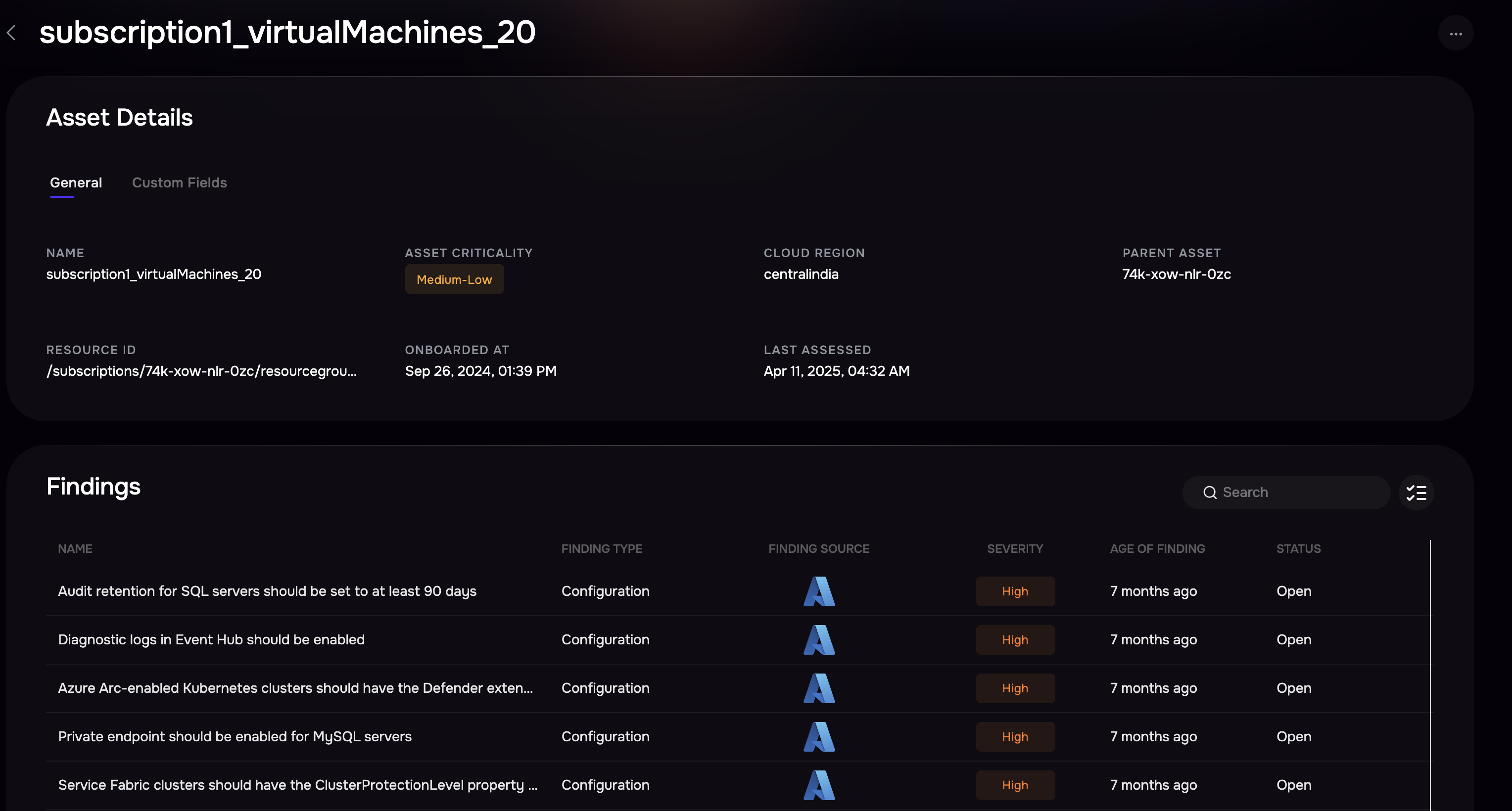Click High severity badge on Private endpoint row

point(1015,736)
